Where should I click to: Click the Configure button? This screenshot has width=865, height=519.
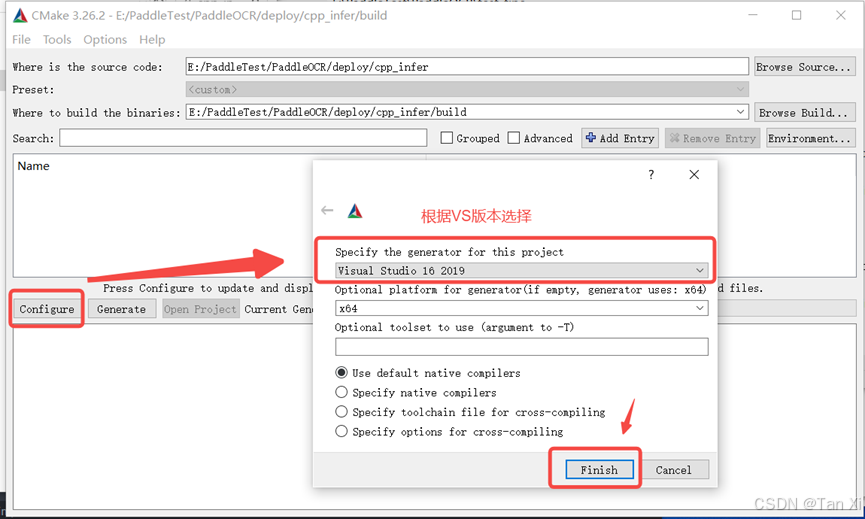pyautogui.click(x=47, y=309)
